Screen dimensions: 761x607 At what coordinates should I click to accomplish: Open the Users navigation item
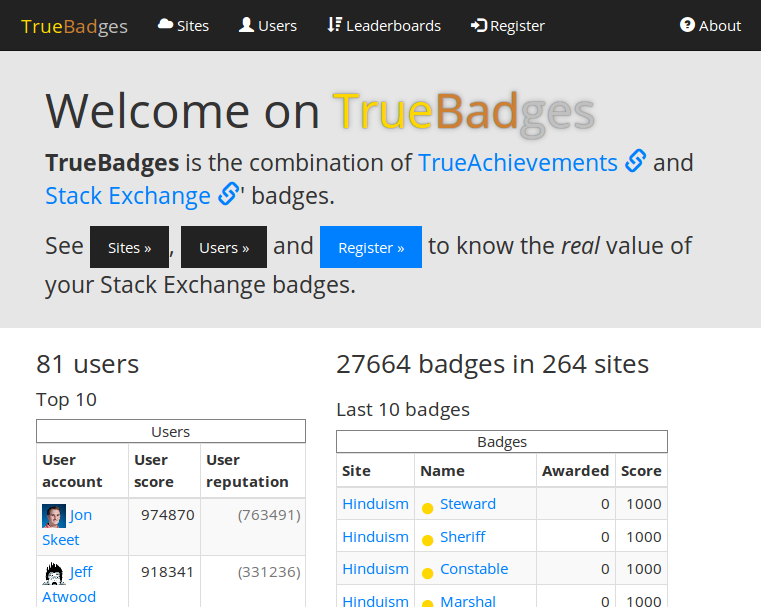point(268,26)
